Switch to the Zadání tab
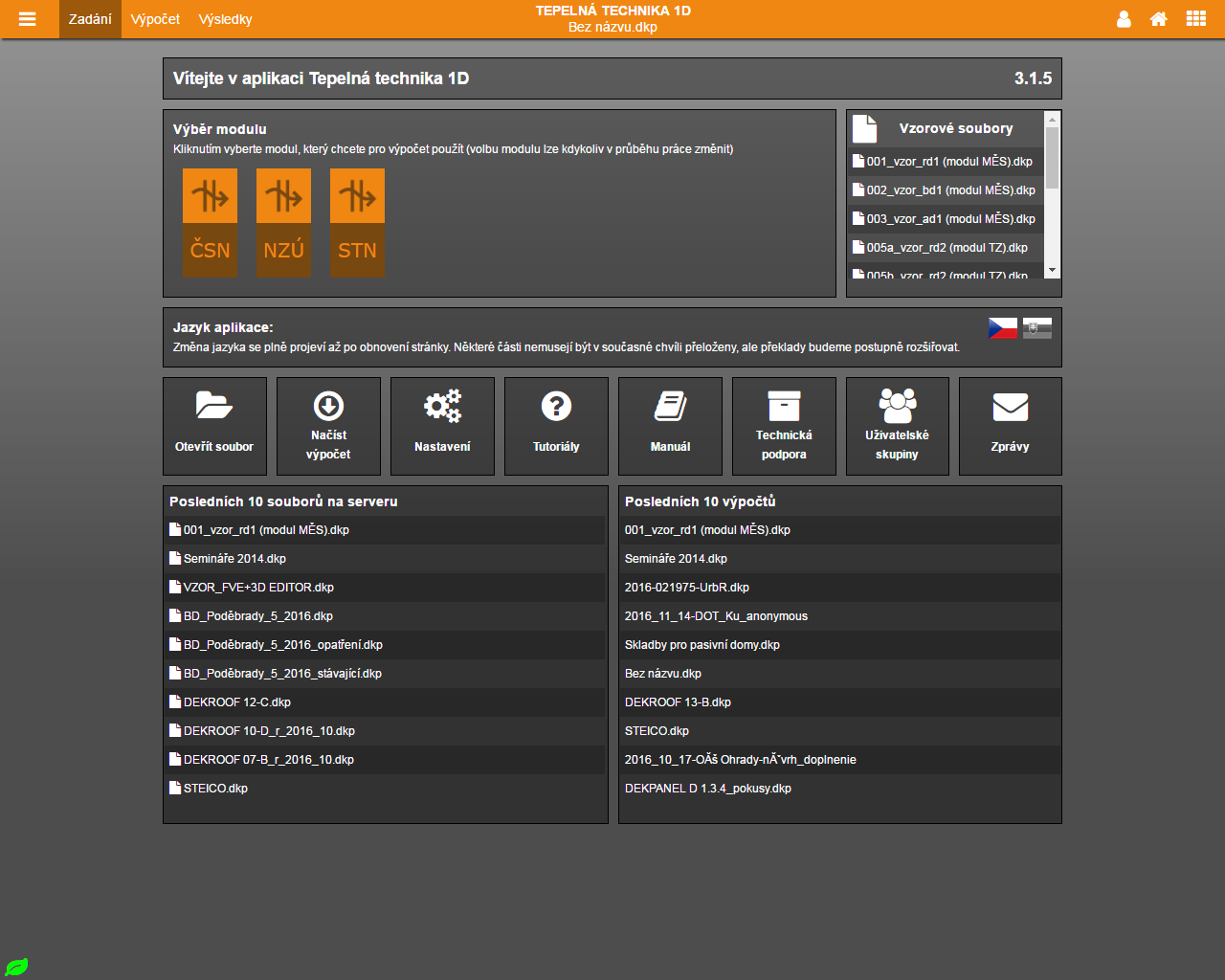1225x980 pixels. (x=90, y=19)
